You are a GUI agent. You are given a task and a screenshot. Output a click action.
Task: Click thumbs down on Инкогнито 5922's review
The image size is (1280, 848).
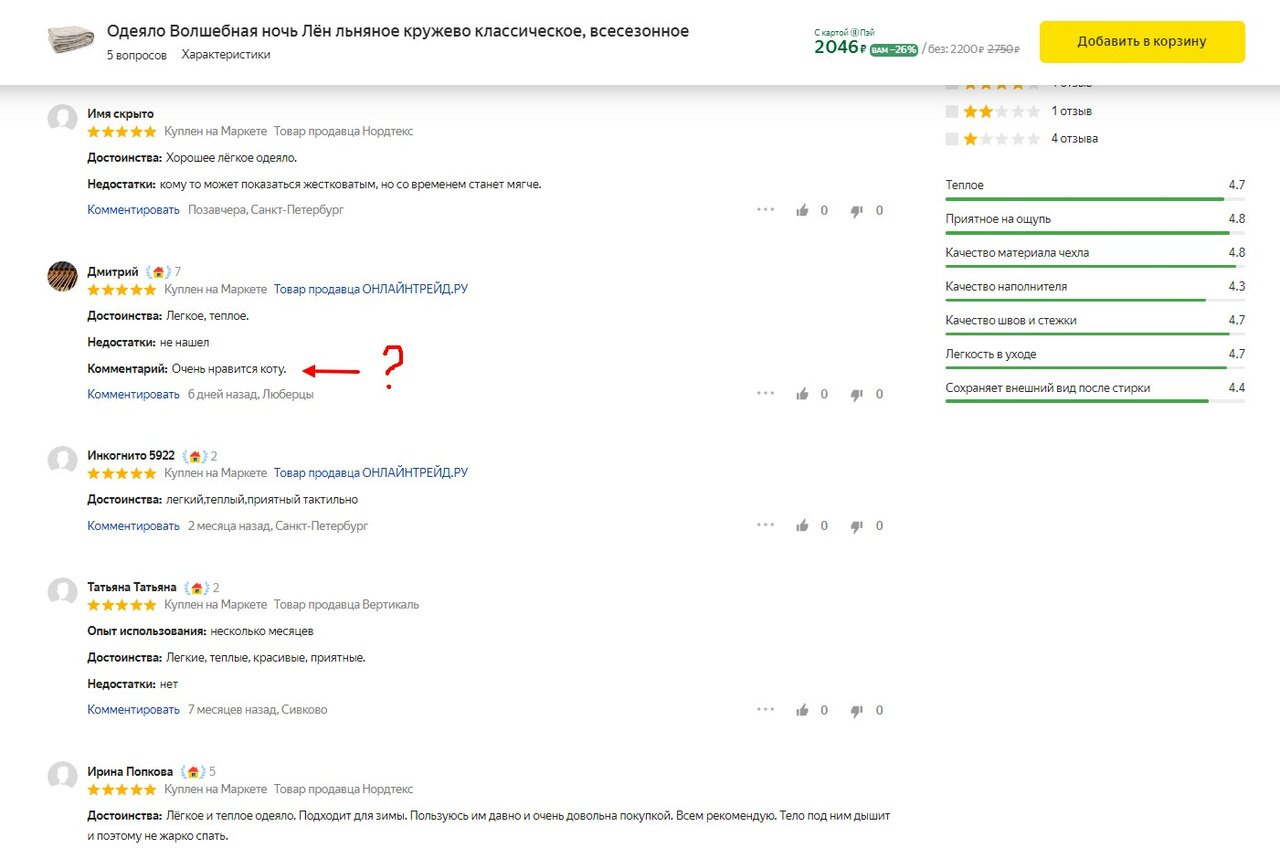[857, 526]
